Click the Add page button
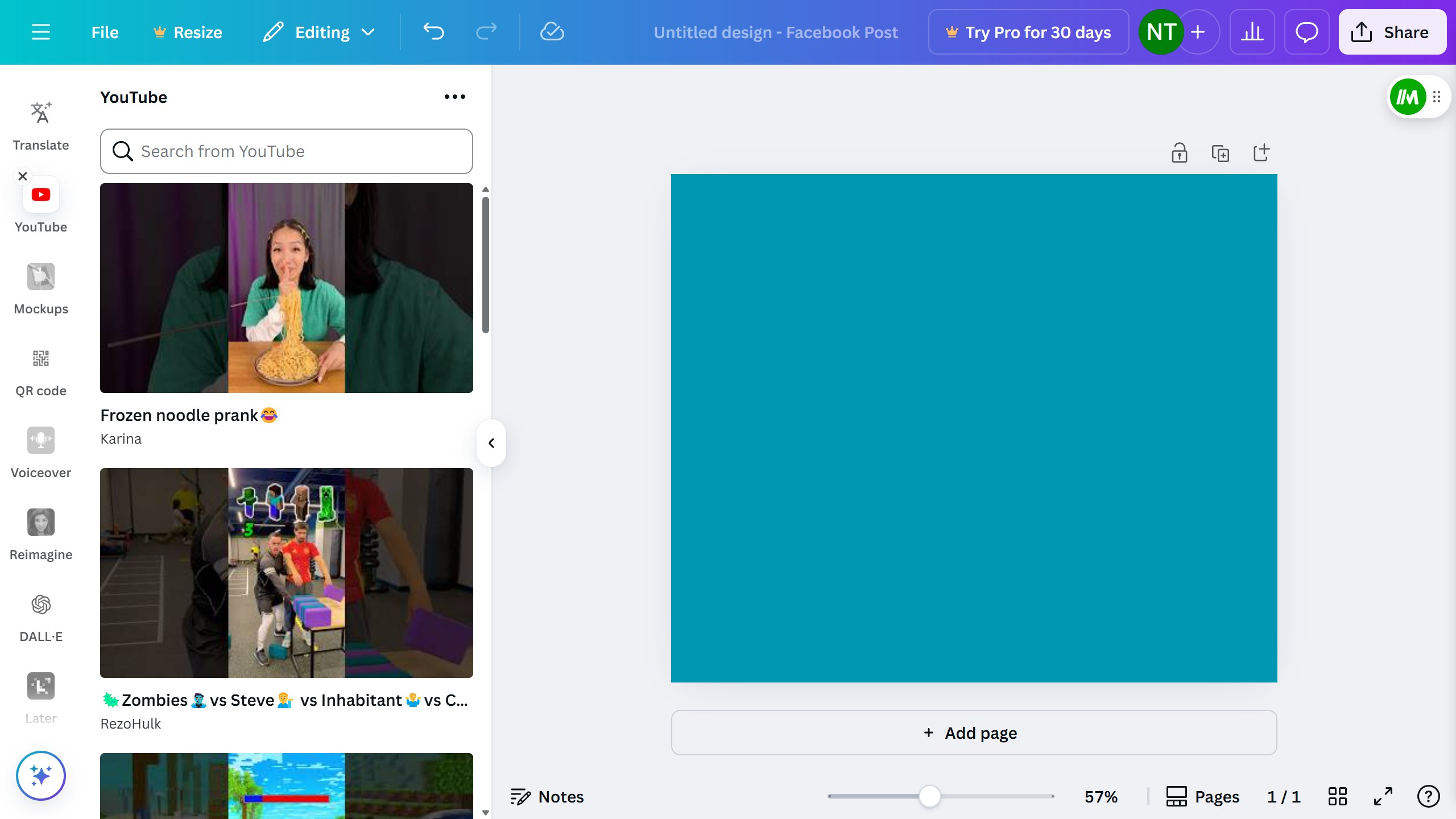This screenshot has width=1456, height=819. click(x=974, y=733)
